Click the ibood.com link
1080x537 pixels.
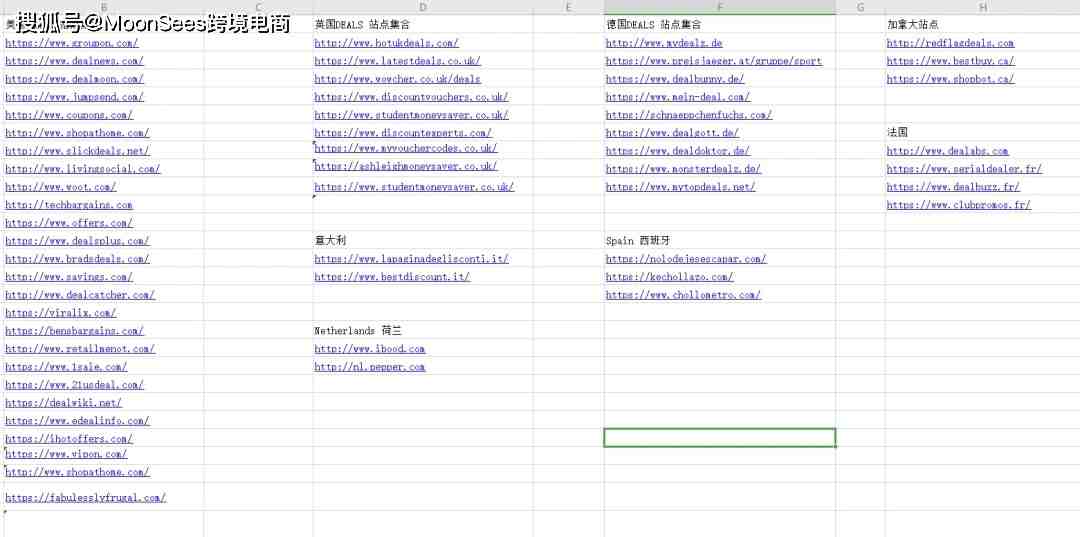370,349
